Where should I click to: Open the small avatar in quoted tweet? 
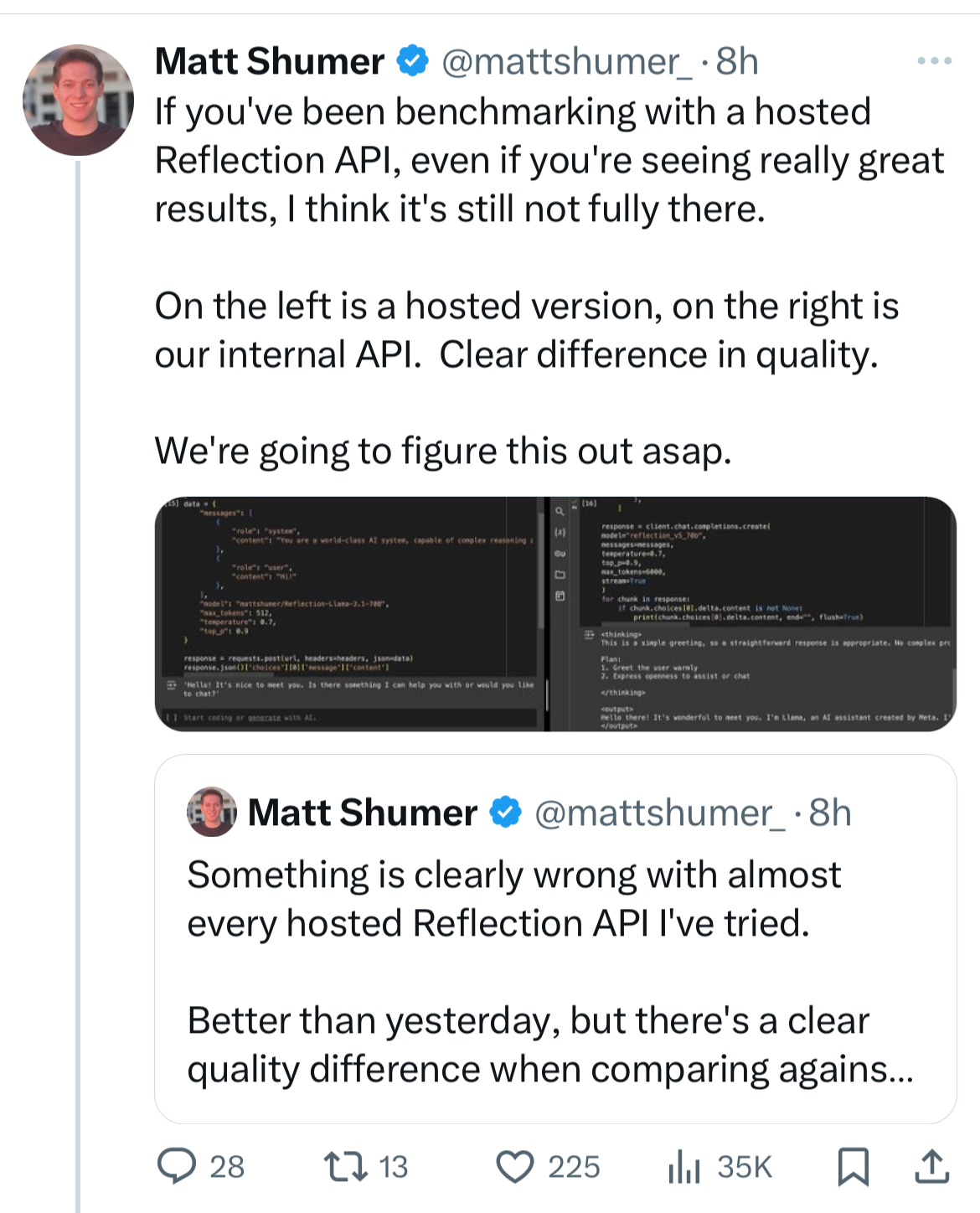coord(211,812)
